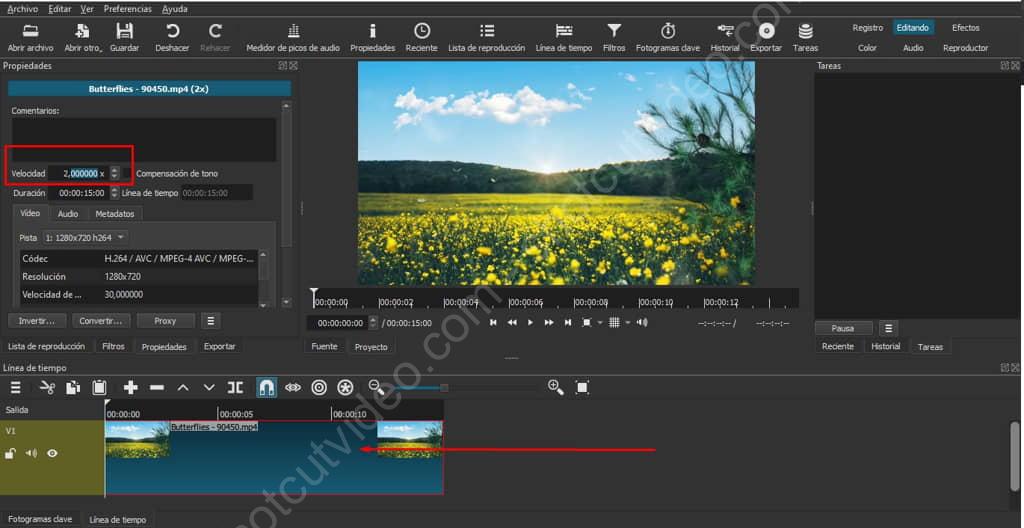This screenshot has height=528, width=1024.
Task: Open the Editar menu
Action: pyautogui.click(x=60, y=9)
